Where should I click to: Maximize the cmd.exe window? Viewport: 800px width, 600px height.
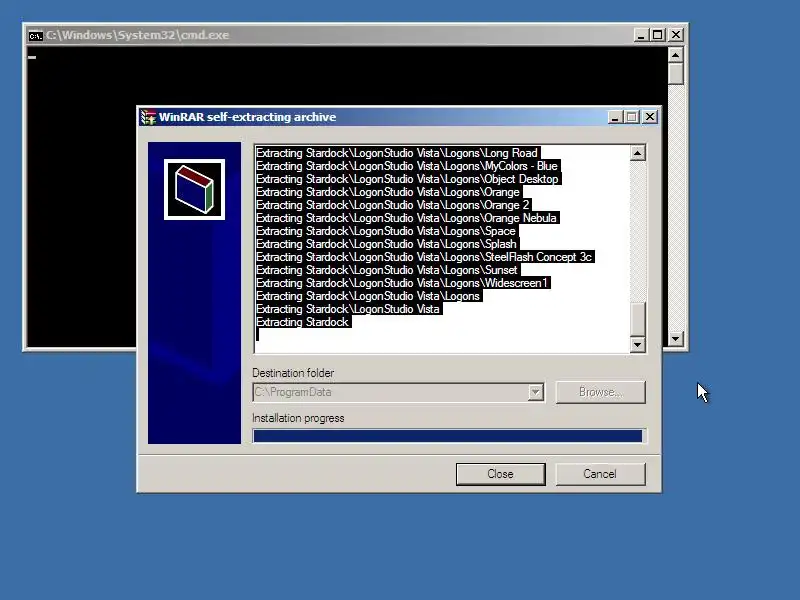pyautogui.click(x=658, y=35)
